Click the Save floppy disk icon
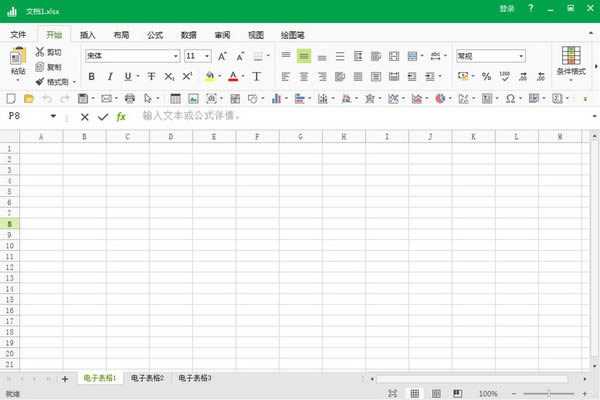This screenshot has width=600, height=400. (83, 99)
